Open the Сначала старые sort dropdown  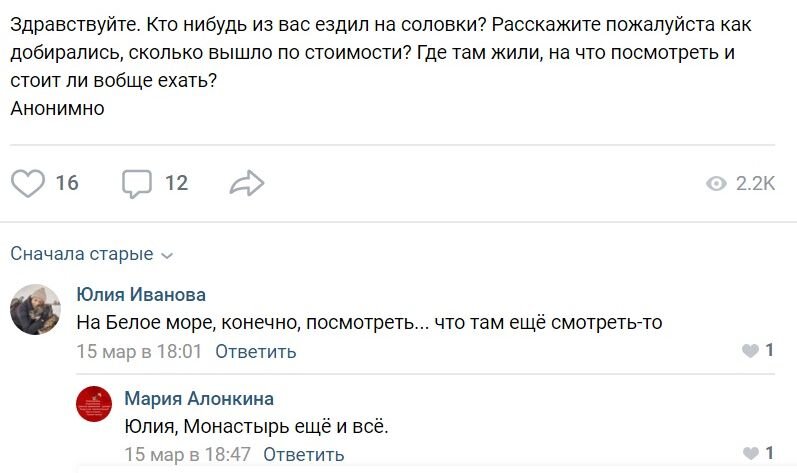pyautogui.click(x=91, y=254)
